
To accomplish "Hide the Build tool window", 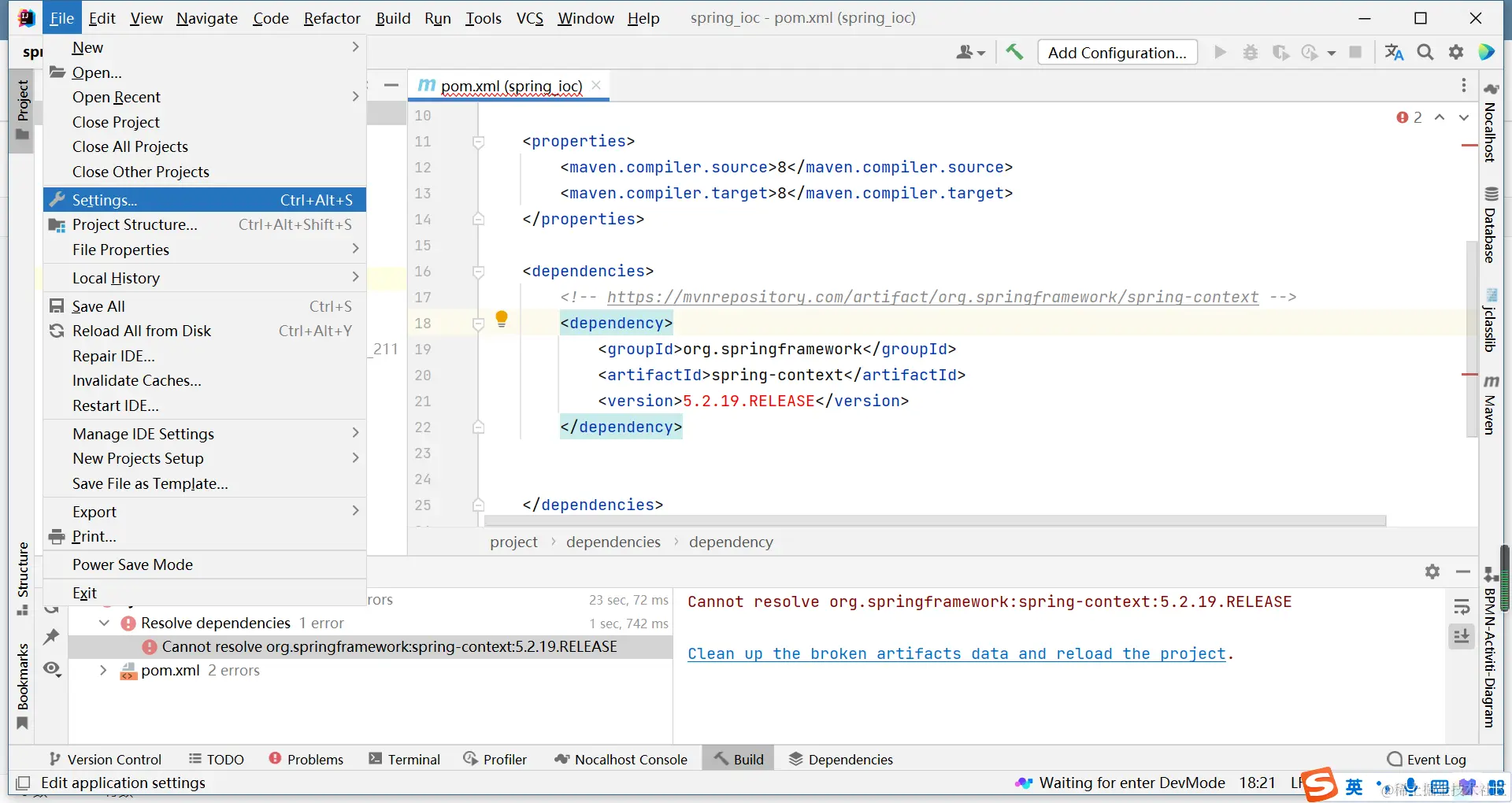I will pos(1463,572).
